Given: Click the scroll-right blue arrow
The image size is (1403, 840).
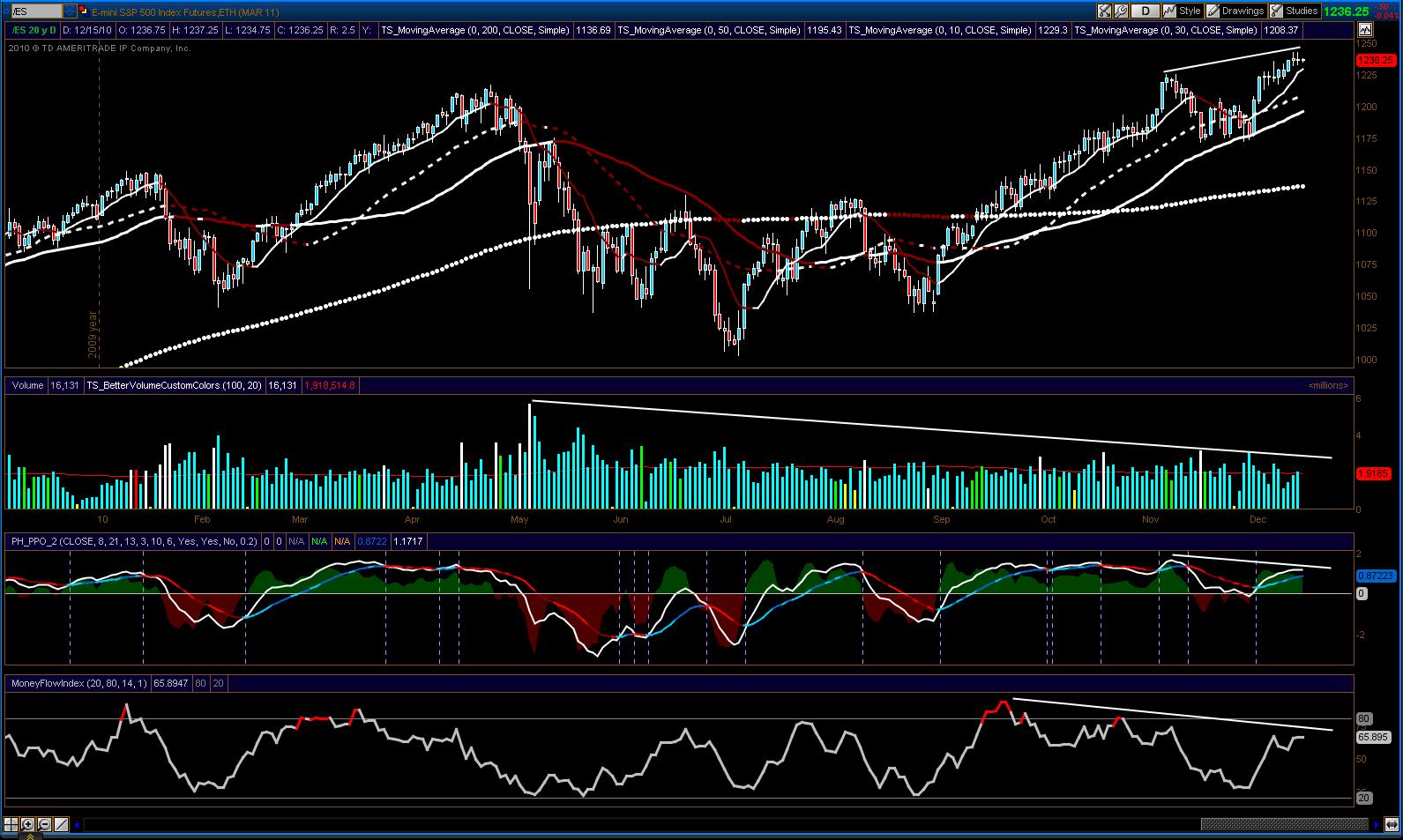Looking at the screenshot, I should [1377, 825].
